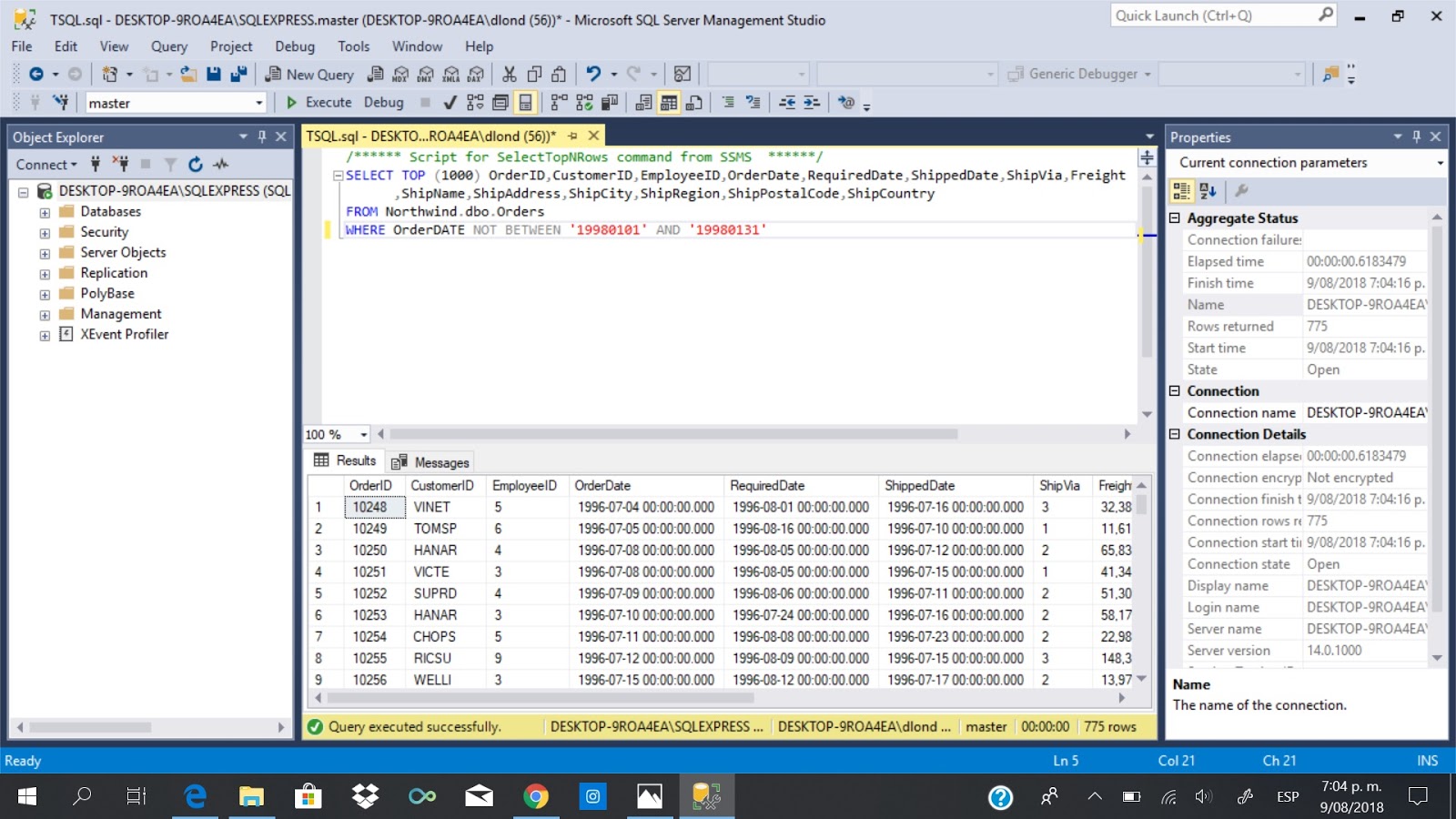Open the master database dropdown
Image resolution: width=1456 pixels, height=819 pixels.
pyautogui.click(x=258, y=103)
